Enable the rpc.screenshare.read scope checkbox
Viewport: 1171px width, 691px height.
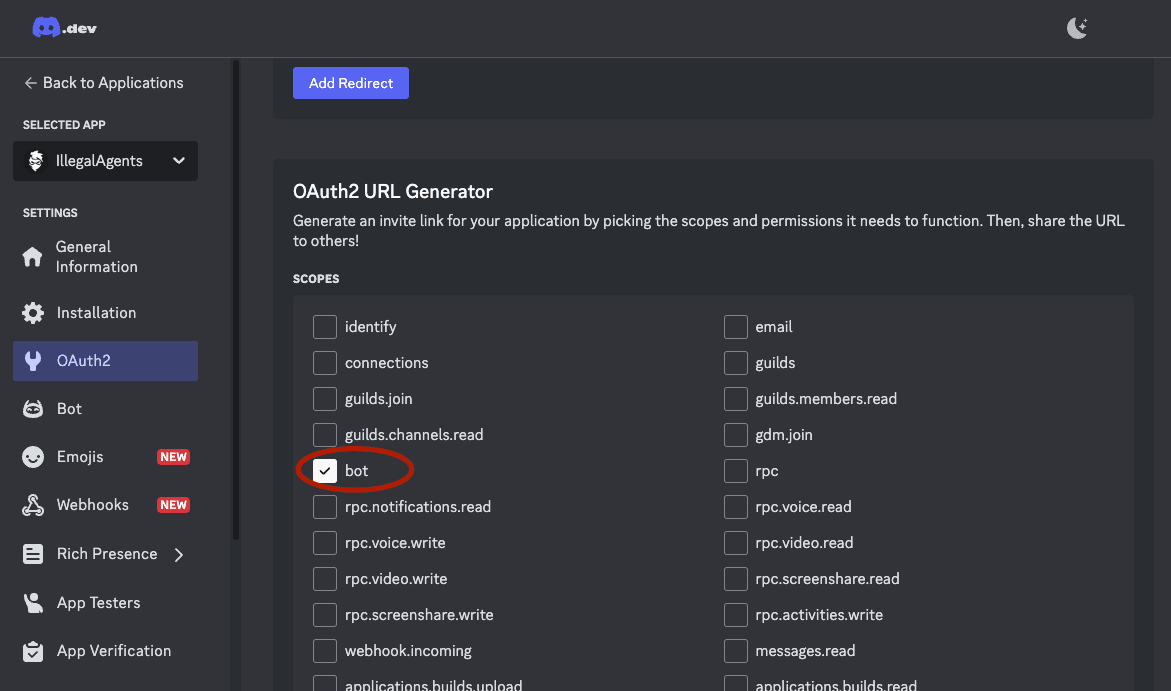736,579
